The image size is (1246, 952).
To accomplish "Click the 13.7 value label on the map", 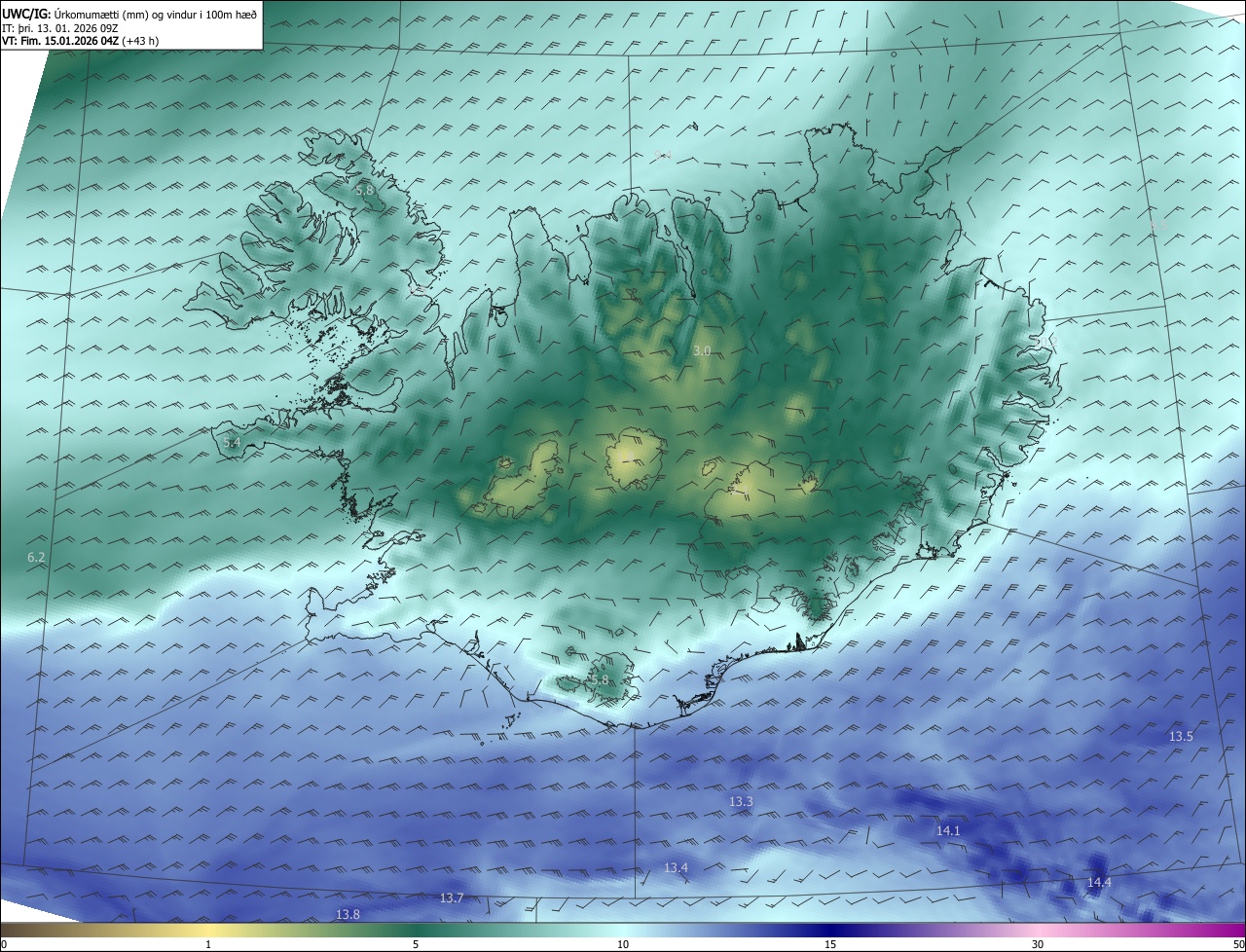I will coord(452,897).
